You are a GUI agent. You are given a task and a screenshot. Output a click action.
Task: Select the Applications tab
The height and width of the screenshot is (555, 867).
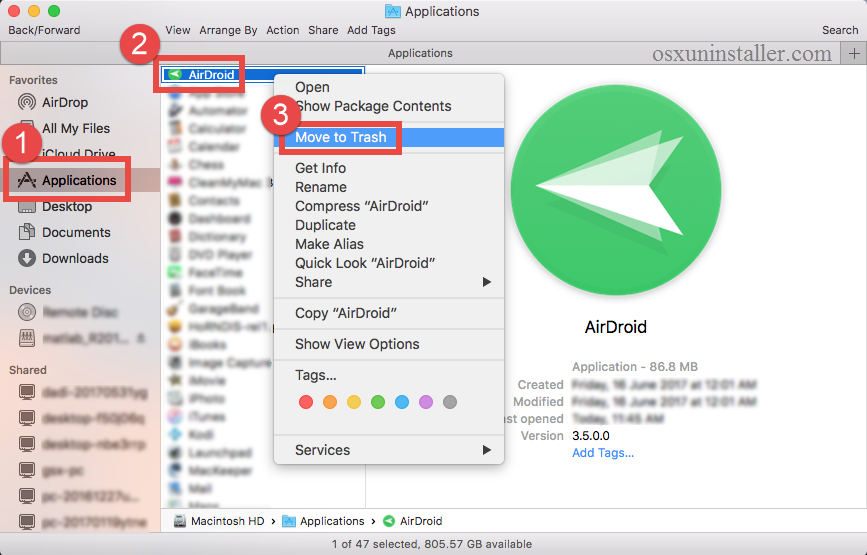pos(420,53)
